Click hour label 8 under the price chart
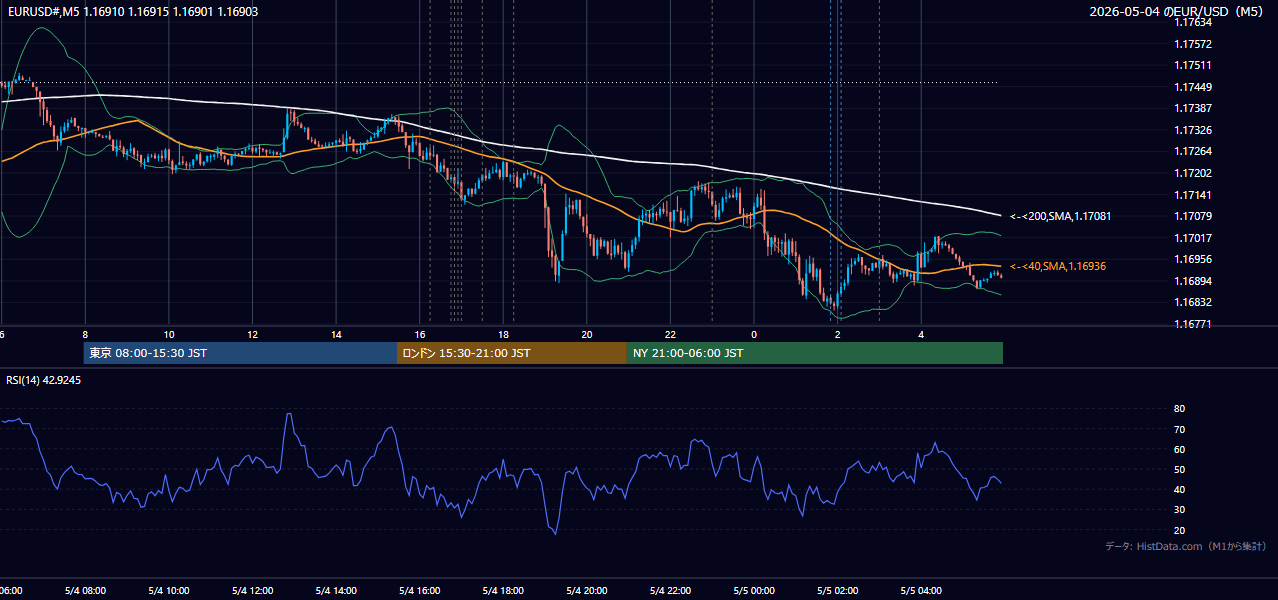Screen dimensions: 1278x600 click(x=85, y=334)
